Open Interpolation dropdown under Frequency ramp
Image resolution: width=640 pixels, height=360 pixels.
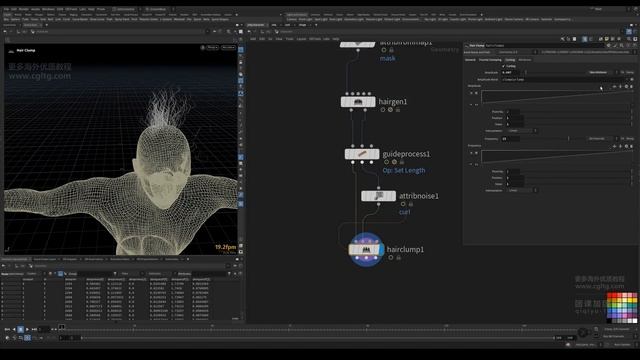(522, 190)
